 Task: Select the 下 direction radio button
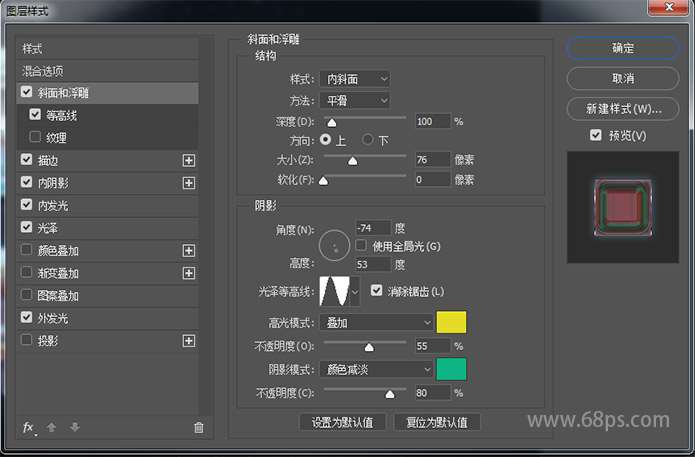click(368, 140)
